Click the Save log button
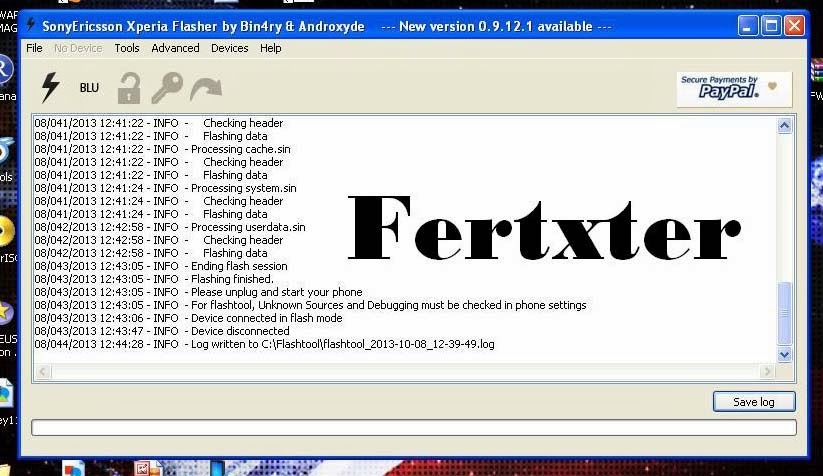The width and height of the screenshot is (823, 476). (754, 402)
